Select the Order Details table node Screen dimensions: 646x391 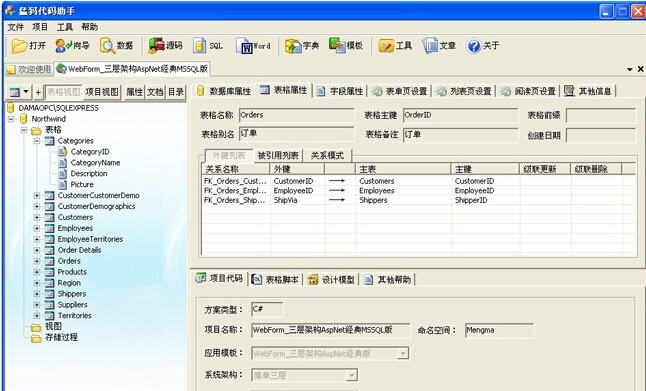(x=79, y=250)
